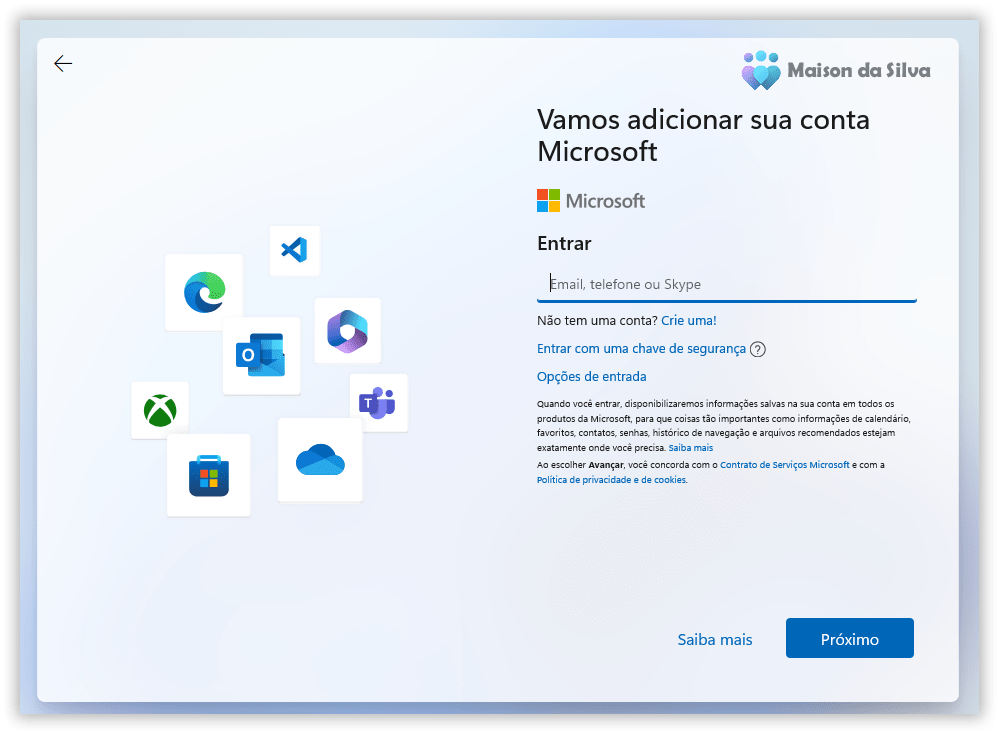Click the Maison da Silva hearts logo
The width and height of the screenshot is (999, 734).
point(761,70)
